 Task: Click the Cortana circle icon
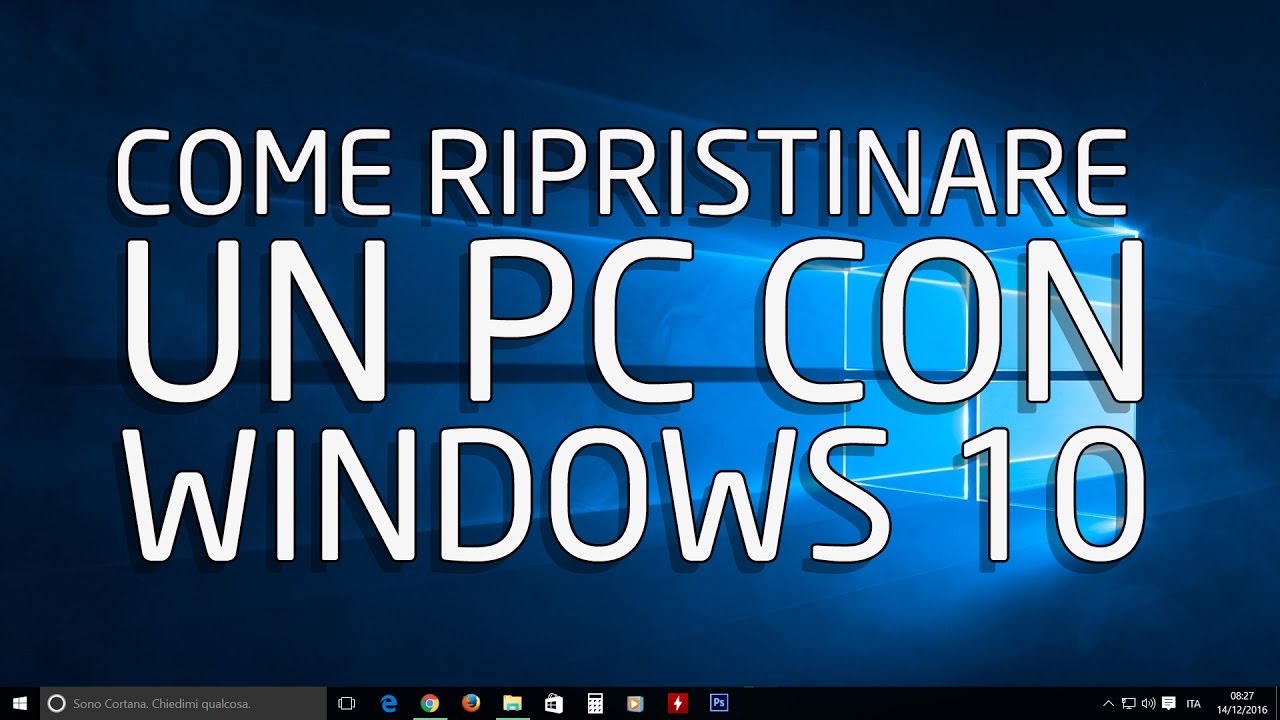click(x=57, y=703)
